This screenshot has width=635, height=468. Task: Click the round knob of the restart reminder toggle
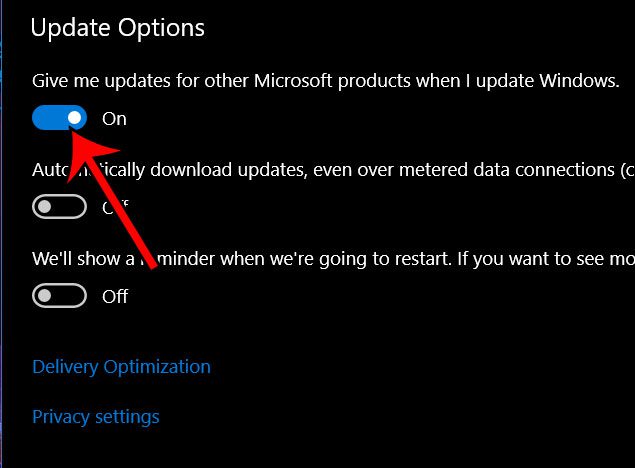pyautogui.click(x=45, y=296)
